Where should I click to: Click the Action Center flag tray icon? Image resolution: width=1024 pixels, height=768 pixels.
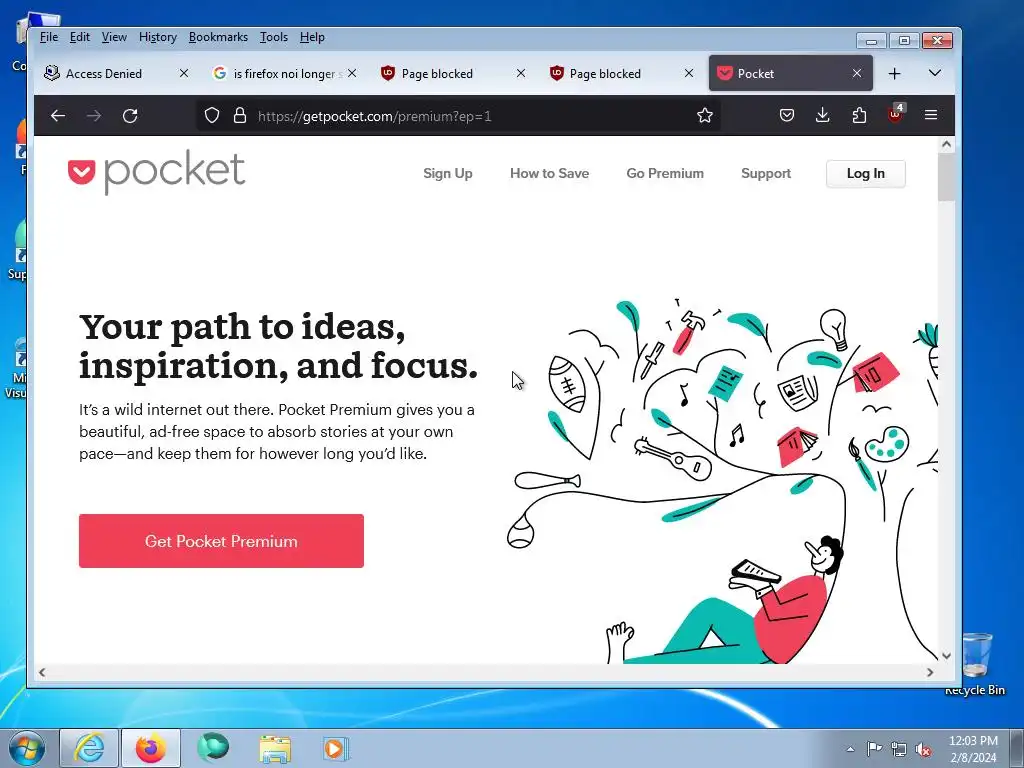(x=874, y=749)
